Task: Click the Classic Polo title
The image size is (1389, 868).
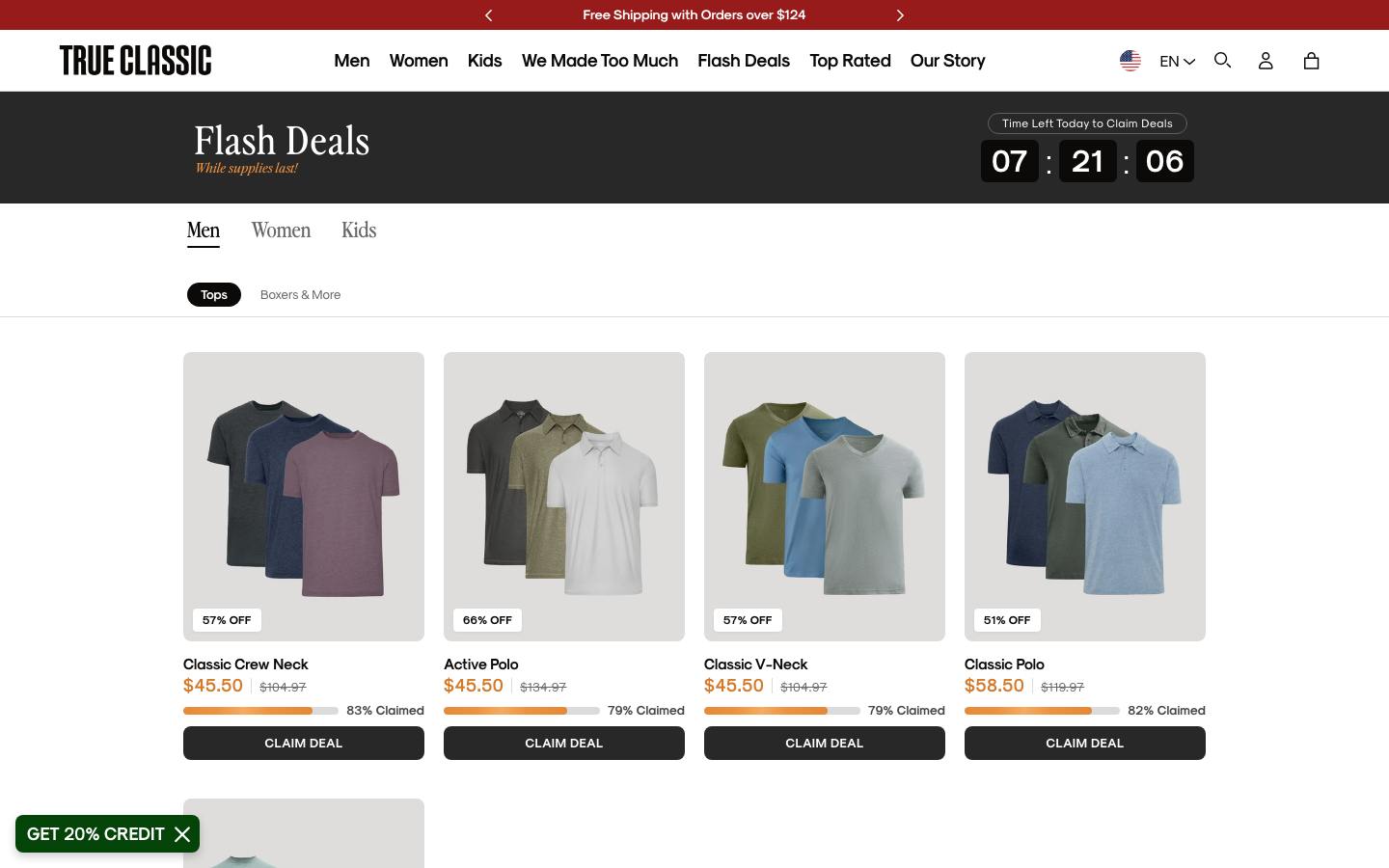Action: [1004, 665]
